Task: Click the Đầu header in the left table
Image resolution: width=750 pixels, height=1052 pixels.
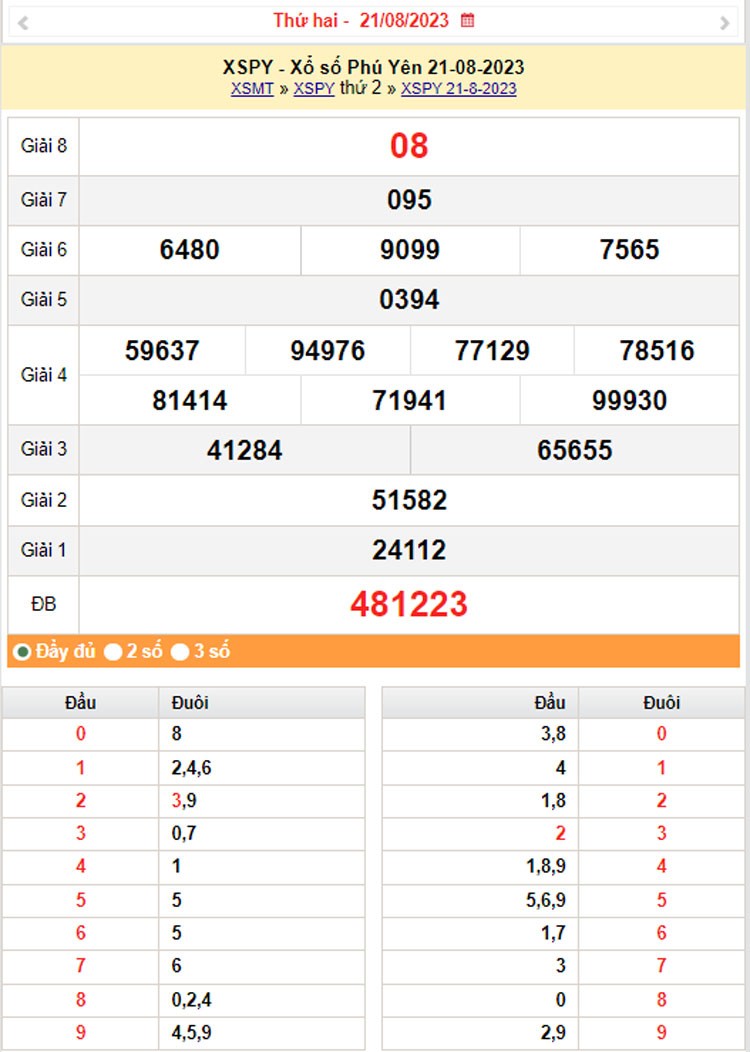Action: [81, 702]
